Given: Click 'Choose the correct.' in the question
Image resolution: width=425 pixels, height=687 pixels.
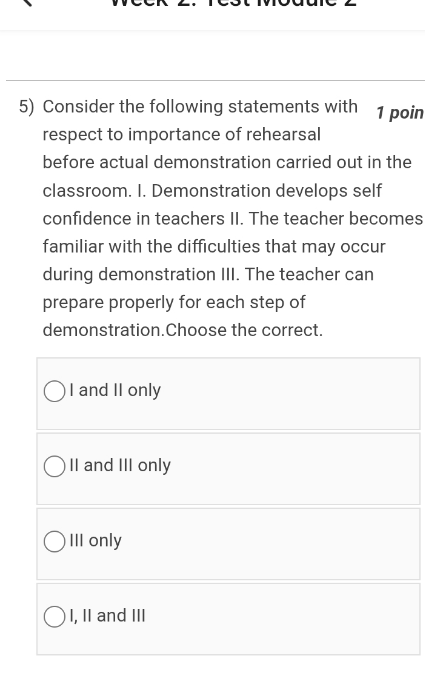Looking at the screenshot, I should tap(244, 330).
